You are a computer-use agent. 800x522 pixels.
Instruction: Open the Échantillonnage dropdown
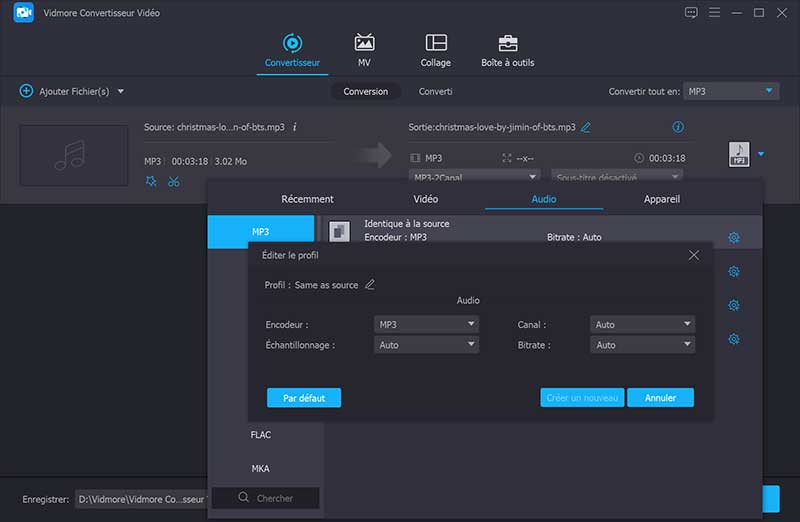point(427,345)
